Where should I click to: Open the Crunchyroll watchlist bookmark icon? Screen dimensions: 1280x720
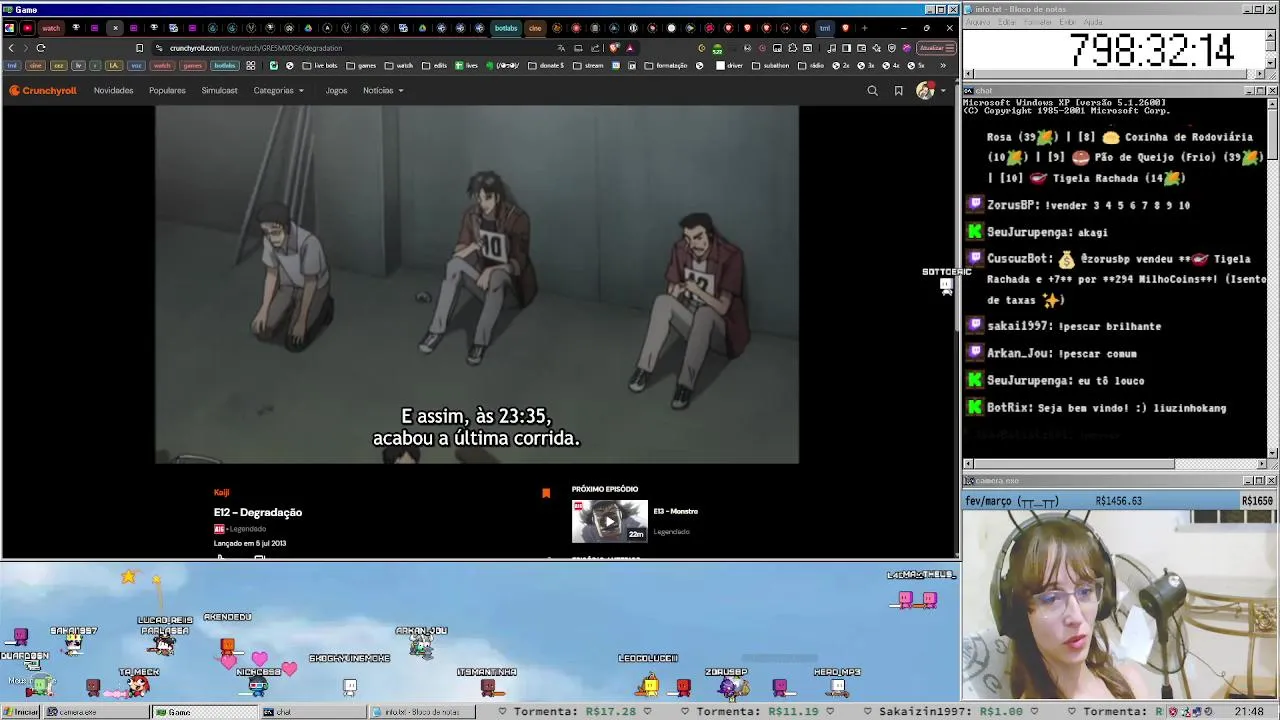[898, 91]
